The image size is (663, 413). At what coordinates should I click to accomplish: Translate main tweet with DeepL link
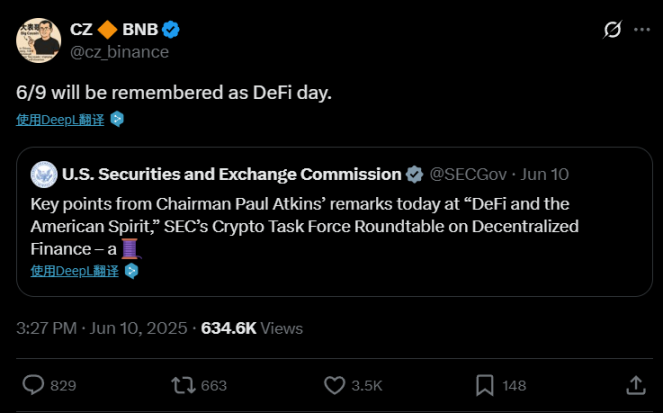point(61,119)
